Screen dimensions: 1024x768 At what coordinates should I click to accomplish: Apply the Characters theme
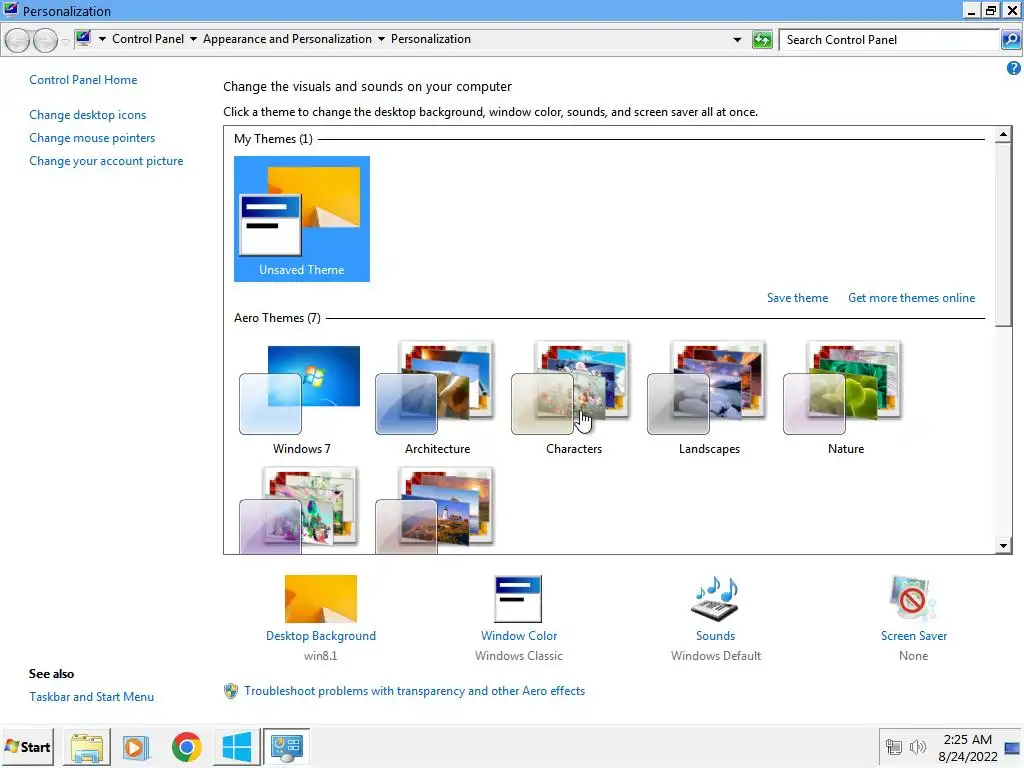click(573, 398)
